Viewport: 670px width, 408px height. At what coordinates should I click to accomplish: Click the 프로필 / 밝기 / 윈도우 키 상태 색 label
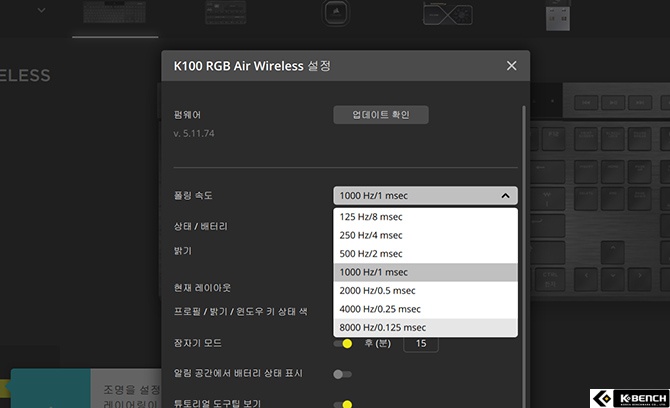point(240,312)
